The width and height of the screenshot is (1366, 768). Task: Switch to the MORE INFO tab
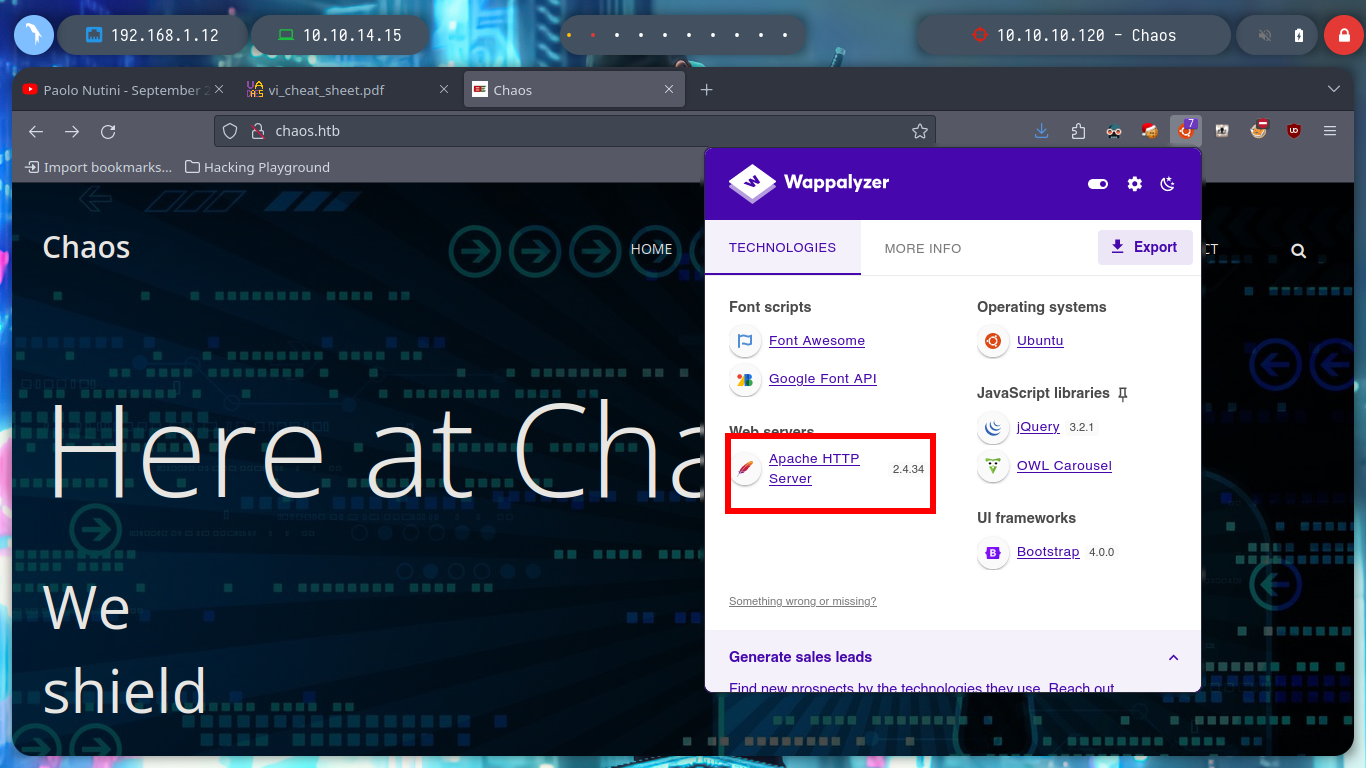[923, 248]
